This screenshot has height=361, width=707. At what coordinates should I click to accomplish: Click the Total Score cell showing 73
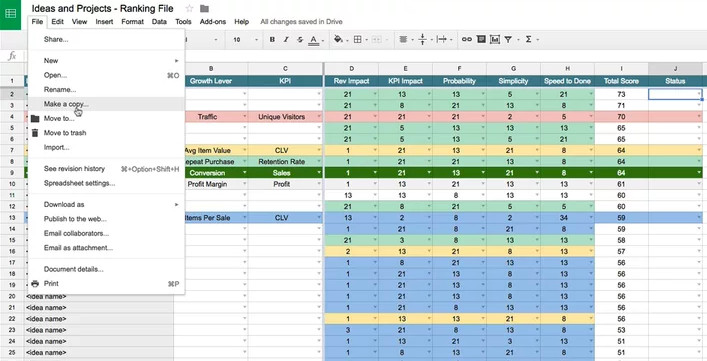coord(621,94)
